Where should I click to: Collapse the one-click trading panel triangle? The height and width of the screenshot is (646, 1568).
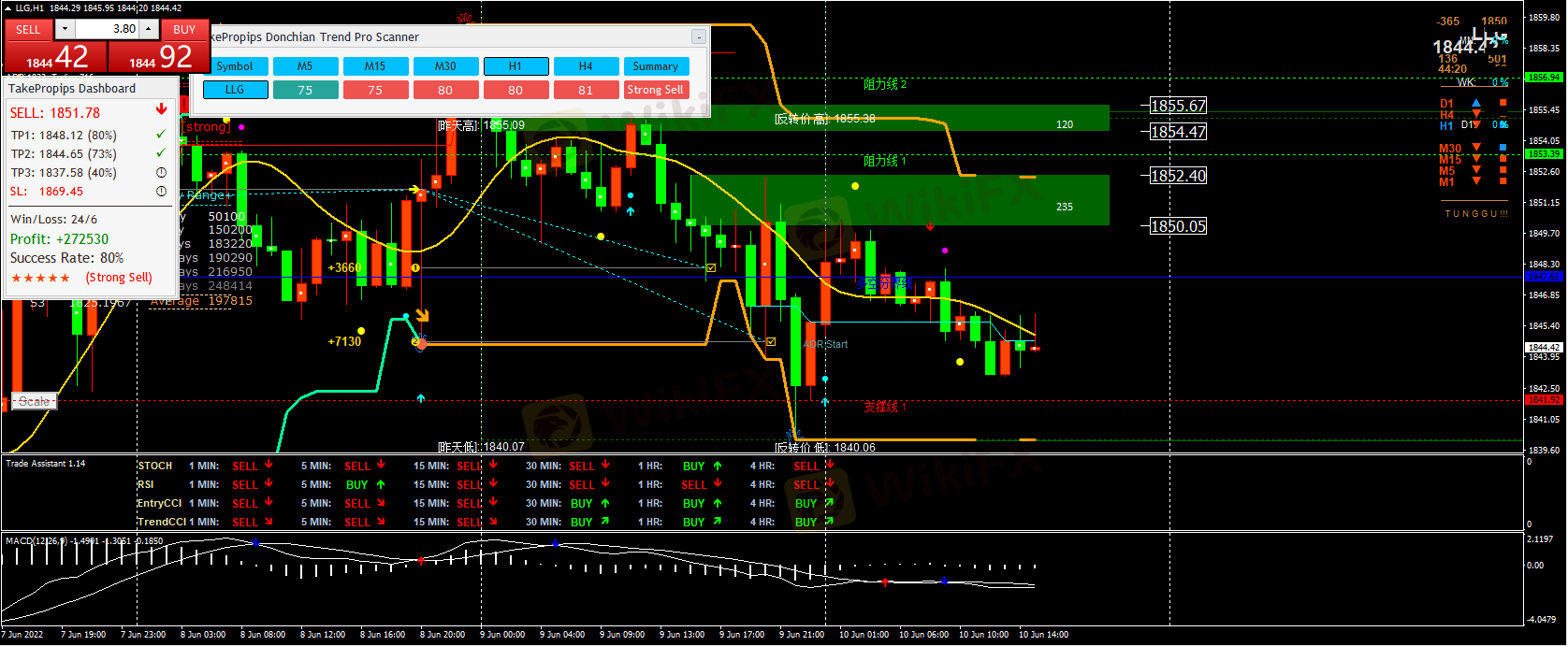coord(8,8)
